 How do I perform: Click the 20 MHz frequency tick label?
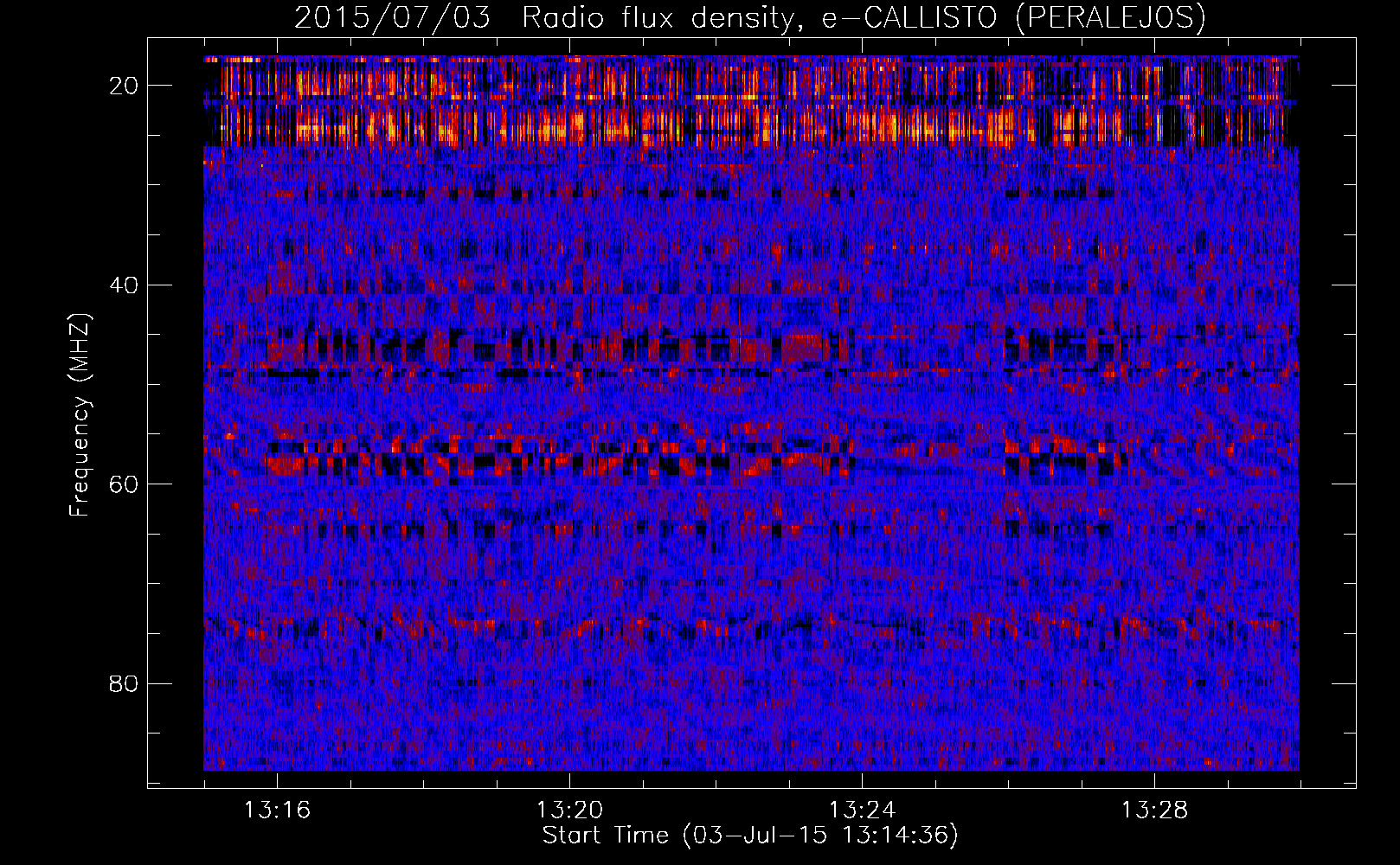(125, 86)
